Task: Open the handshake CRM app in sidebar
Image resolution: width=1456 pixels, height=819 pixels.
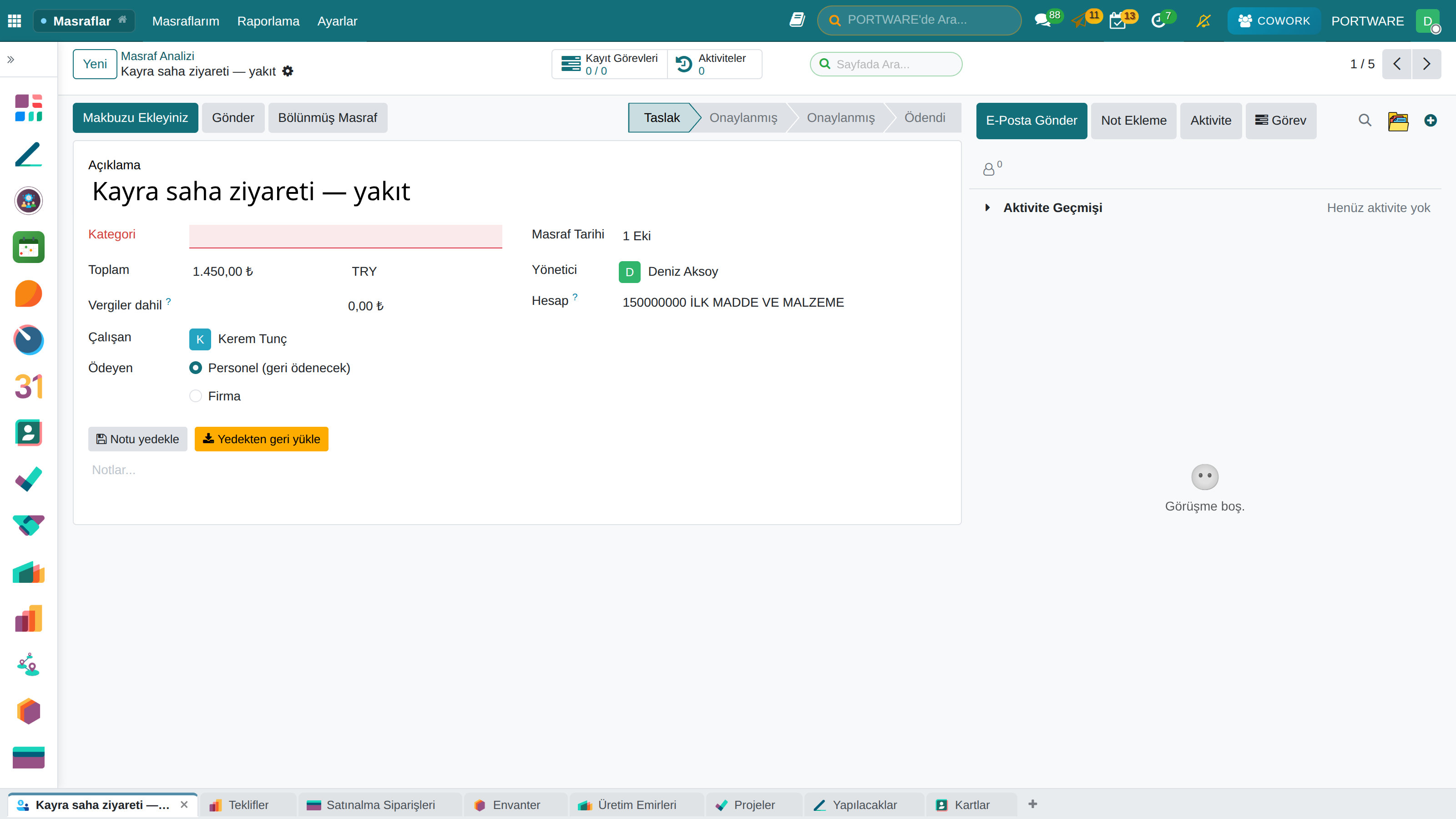Action: point(29,526)
